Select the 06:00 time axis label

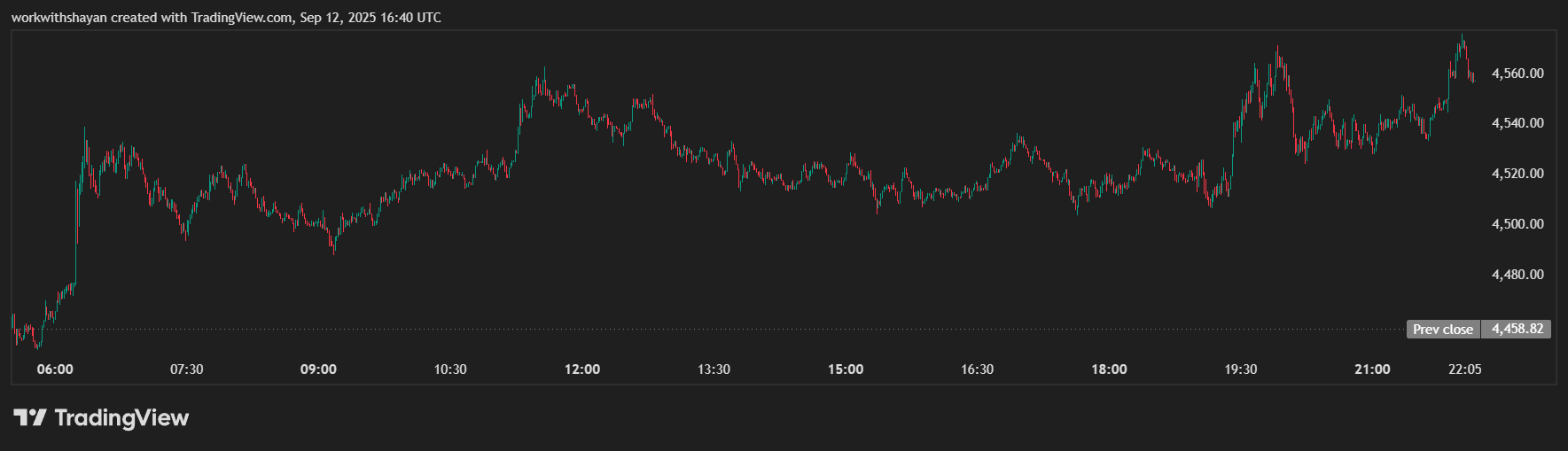pyautogui.click(x=55, y=369)
